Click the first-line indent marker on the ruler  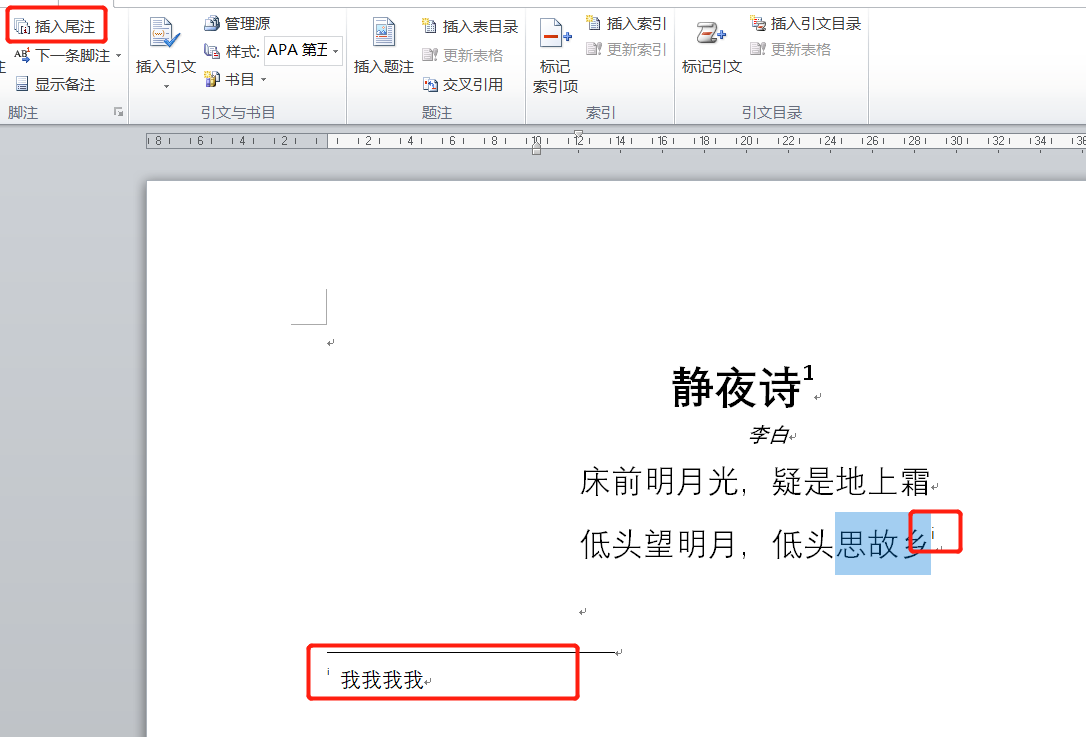pos(579,134)
